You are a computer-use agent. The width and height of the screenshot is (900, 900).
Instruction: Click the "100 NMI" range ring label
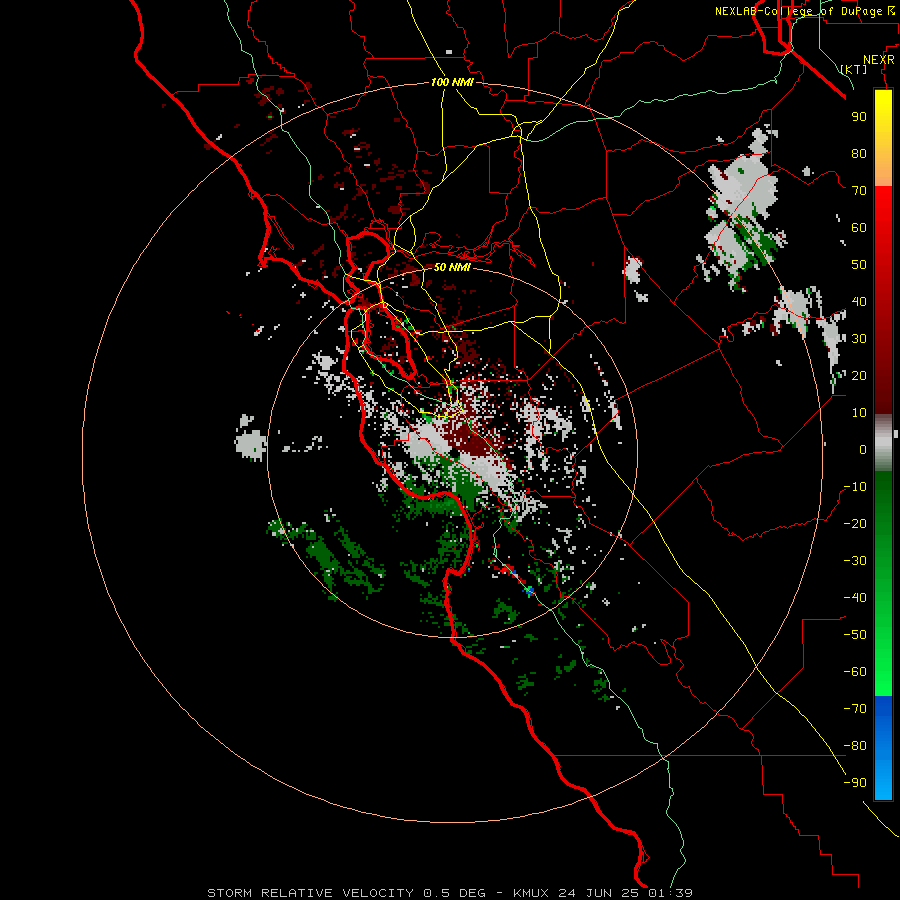[x=452, y=82]
